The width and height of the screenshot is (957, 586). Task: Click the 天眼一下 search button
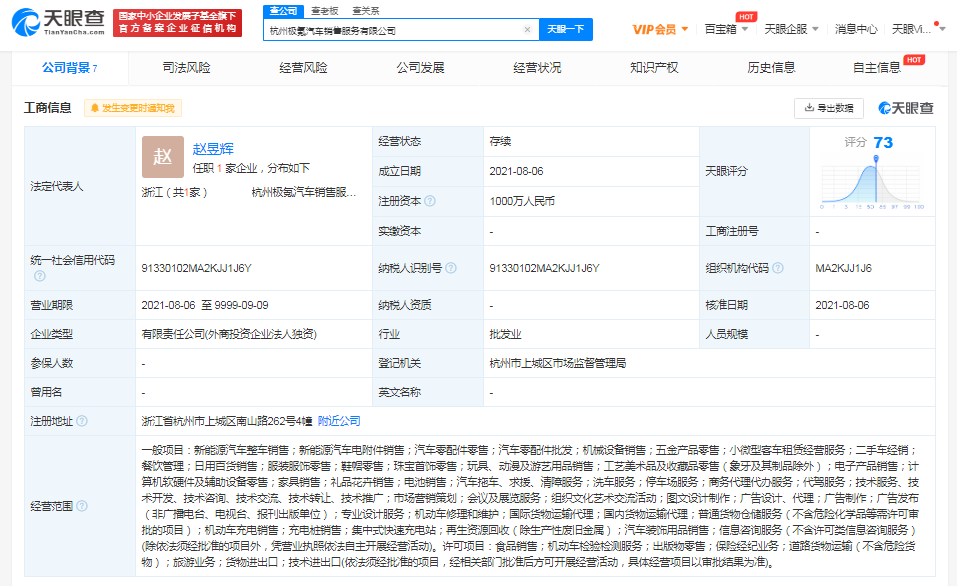[566, 29]
